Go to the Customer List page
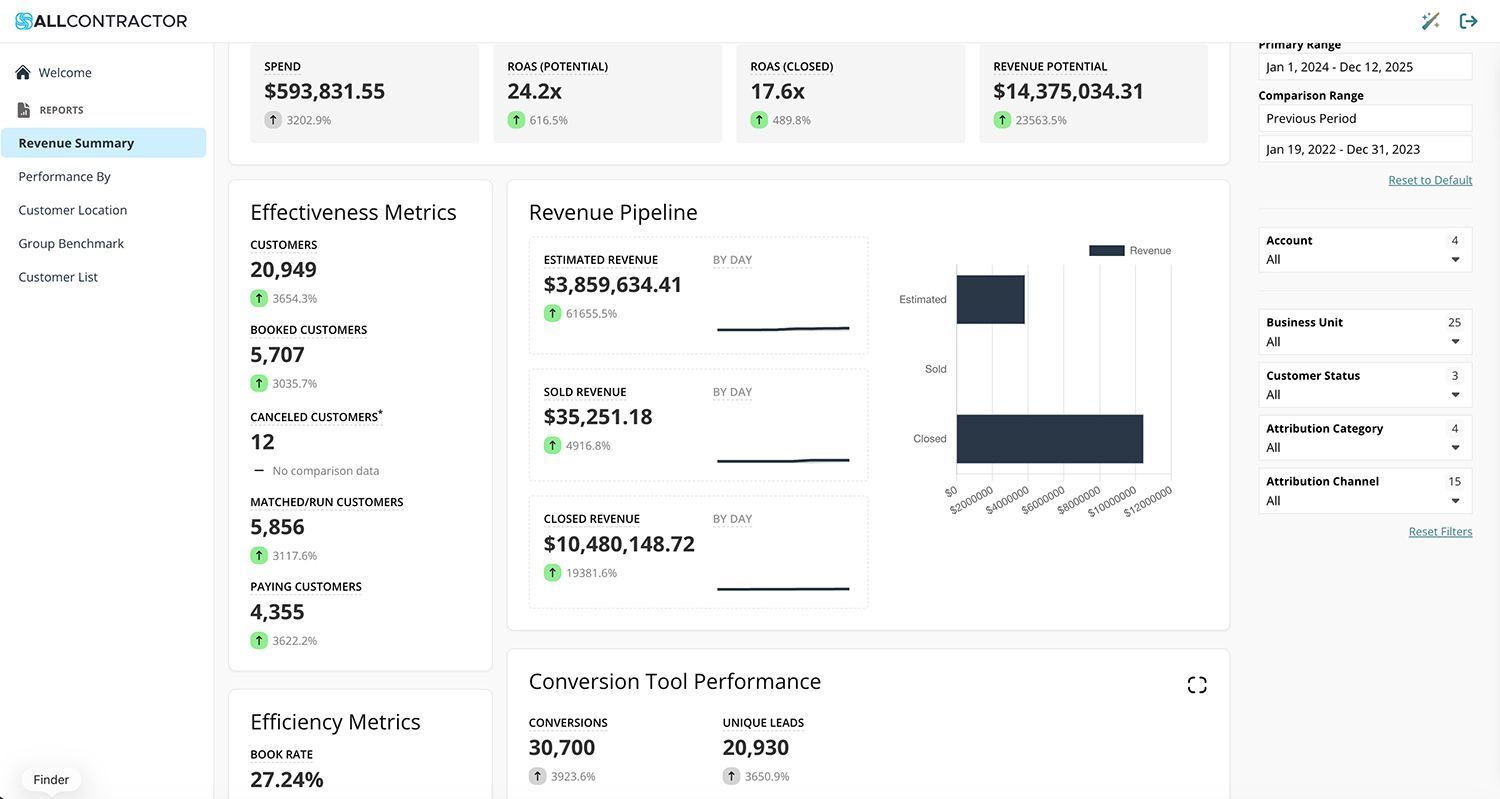Viewport: 1500px width, 799px height. pos(58,277)
